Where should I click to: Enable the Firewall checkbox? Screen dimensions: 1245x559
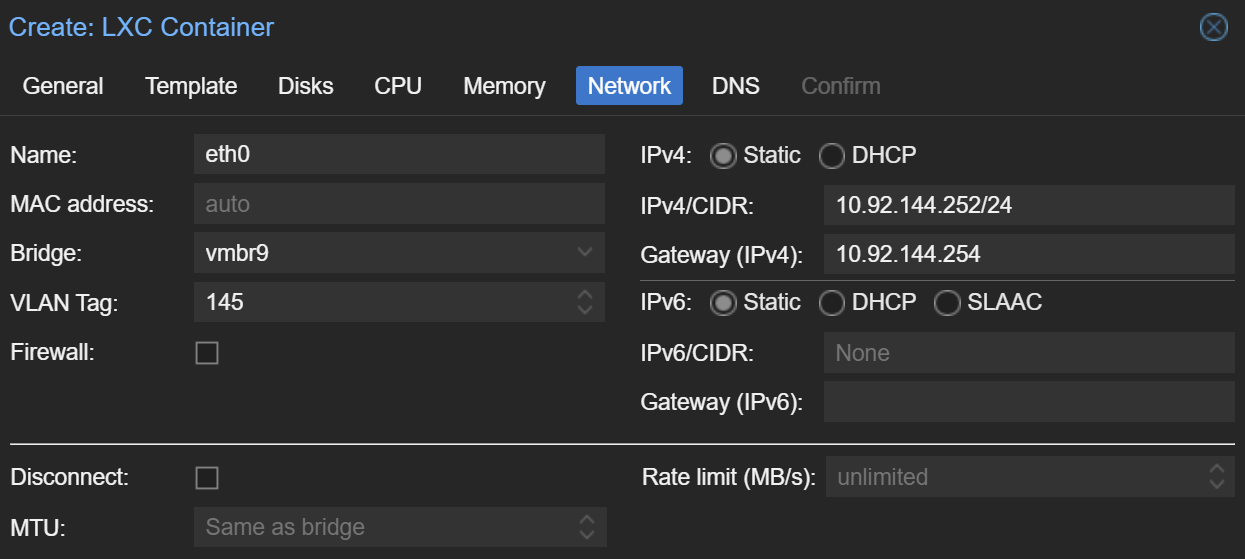(x=207, y=353)
